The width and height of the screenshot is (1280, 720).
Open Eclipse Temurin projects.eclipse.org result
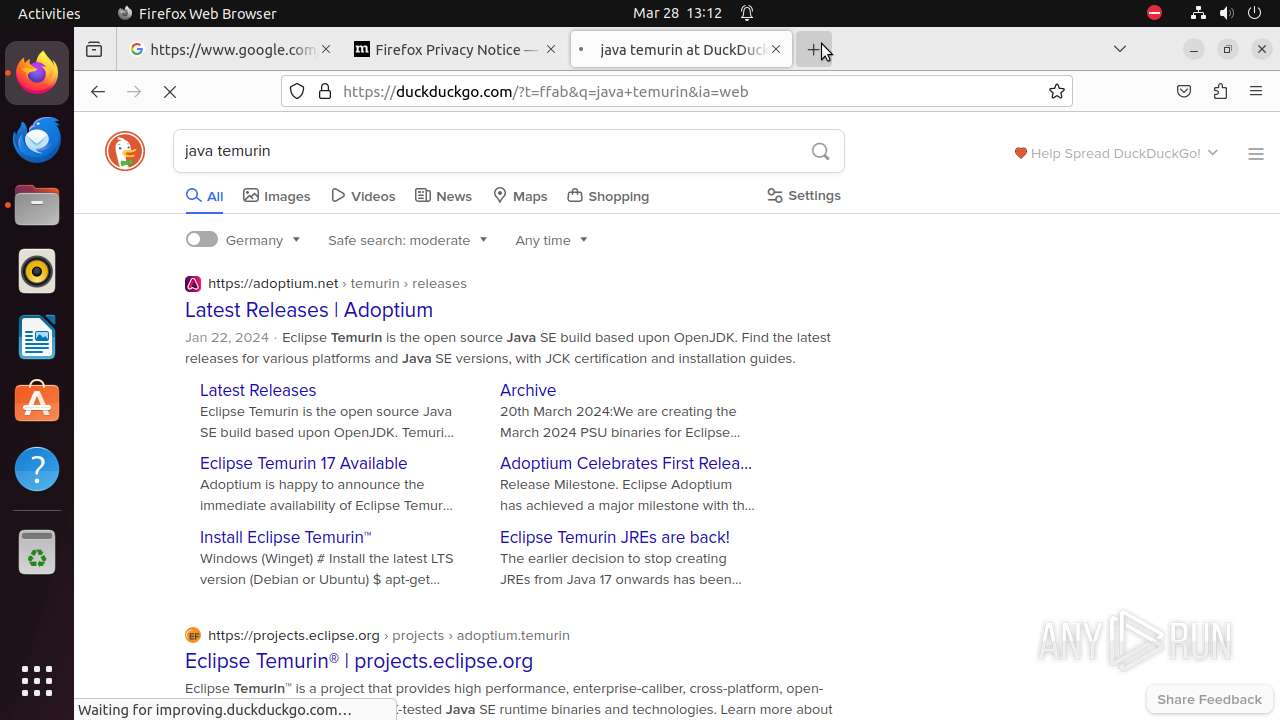coord(359,661)
